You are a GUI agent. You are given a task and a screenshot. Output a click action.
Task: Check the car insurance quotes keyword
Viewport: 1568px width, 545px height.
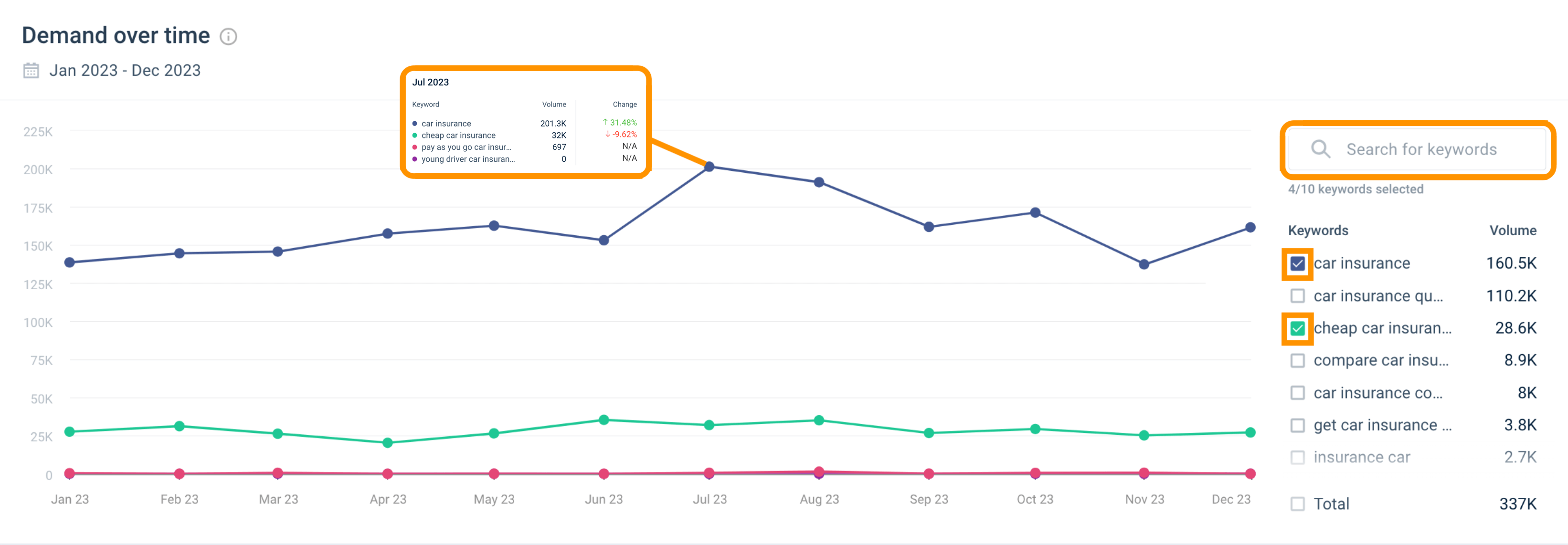pyautogui.click(x=1297, y=295)
